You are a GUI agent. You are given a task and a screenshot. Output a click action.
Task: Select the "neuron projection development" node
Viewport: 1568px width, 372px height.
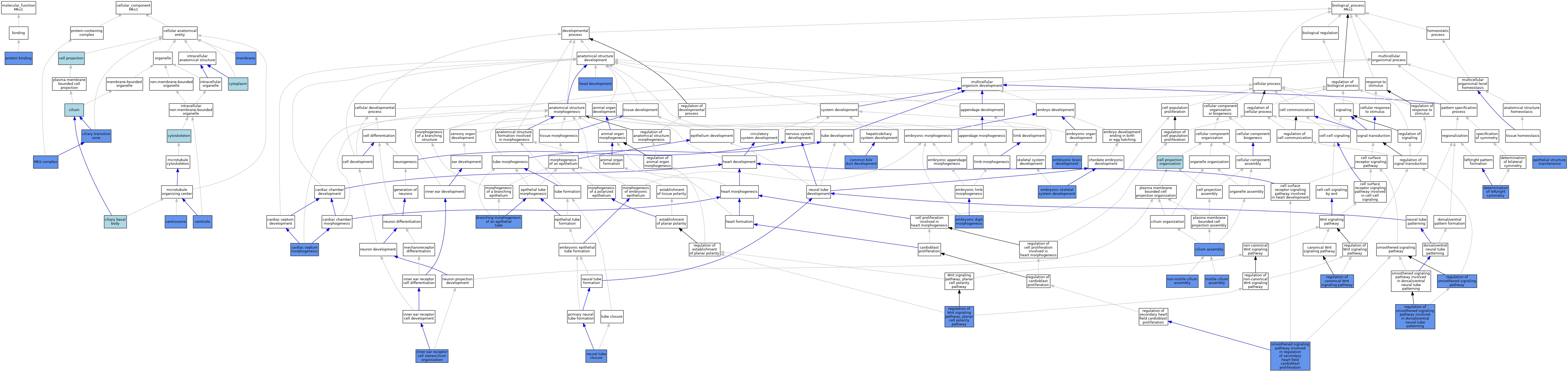pos(457,281)
